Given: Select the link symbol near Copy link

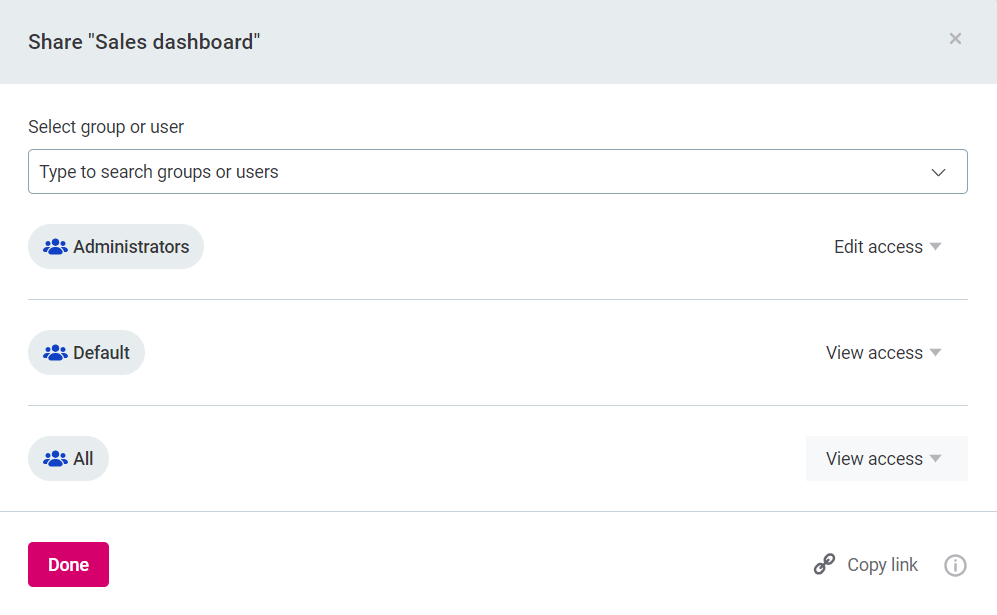Looking at the screenshot, I should [x=823, y=564].
